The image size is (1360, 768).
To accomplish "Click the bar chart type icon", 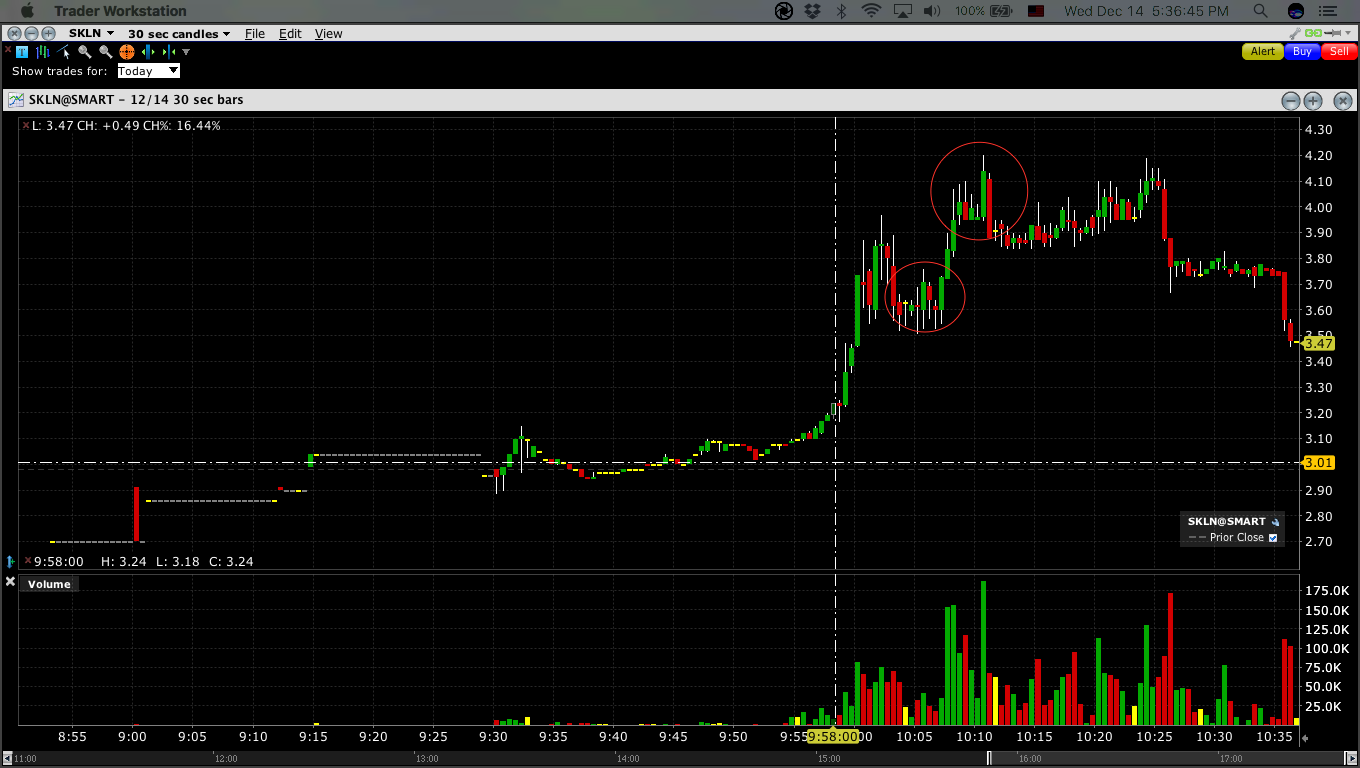I will click(x=43, y=51).
